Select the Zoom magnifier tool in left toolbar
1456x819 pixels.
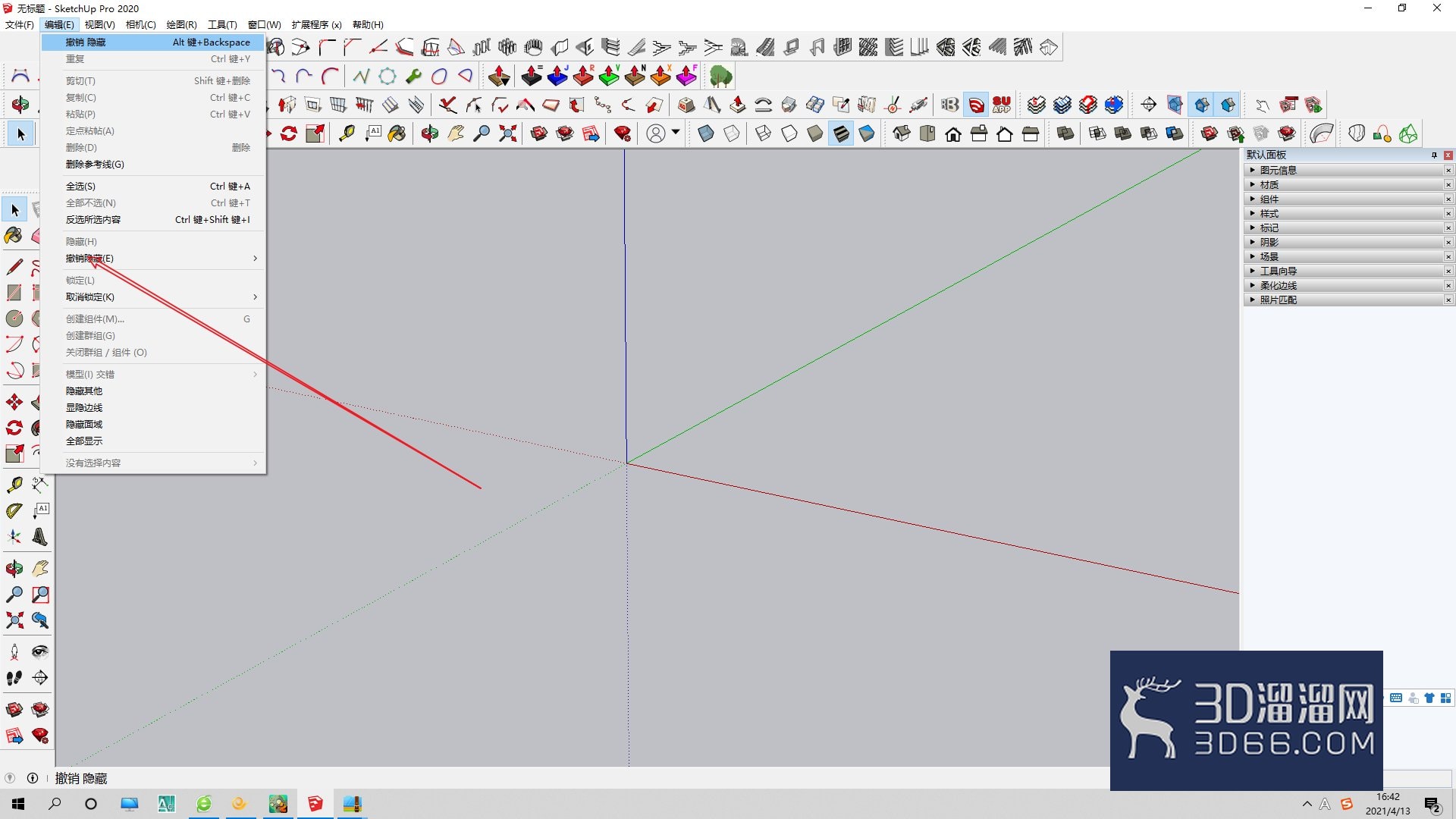click(x=14, y=595)
